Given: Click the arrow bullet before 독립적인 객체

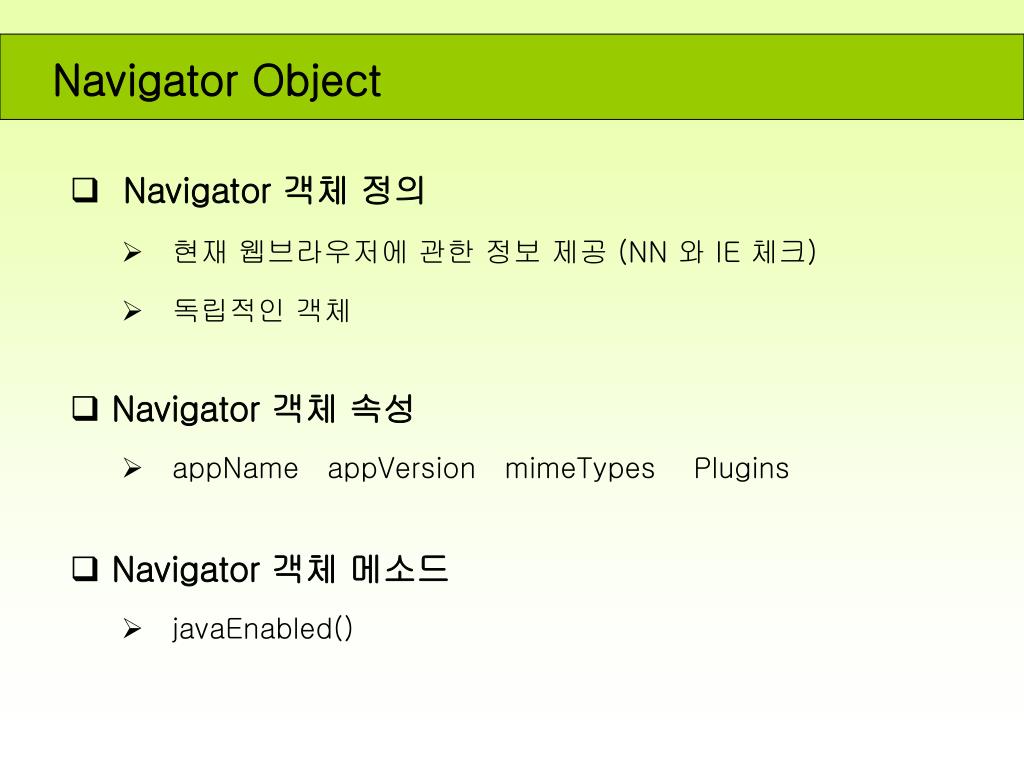Looking at the screenshot, I should click(132, 310).
